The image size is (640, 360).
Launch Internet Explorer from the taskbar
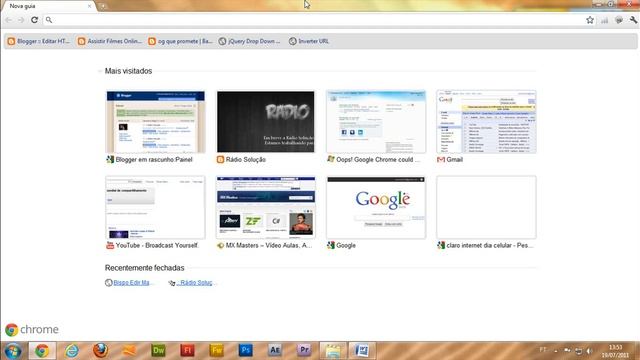pyautogui.click(x=72, y=351)
